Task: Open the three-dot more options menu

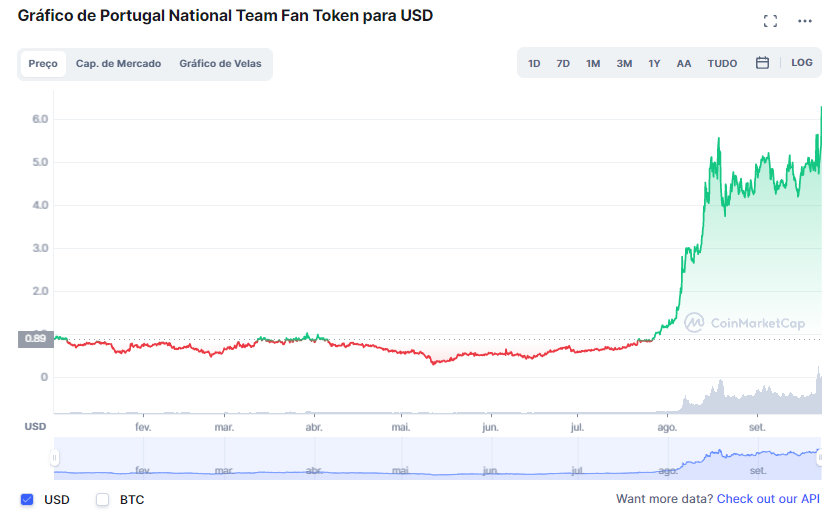Action: (x=805, y=21)
